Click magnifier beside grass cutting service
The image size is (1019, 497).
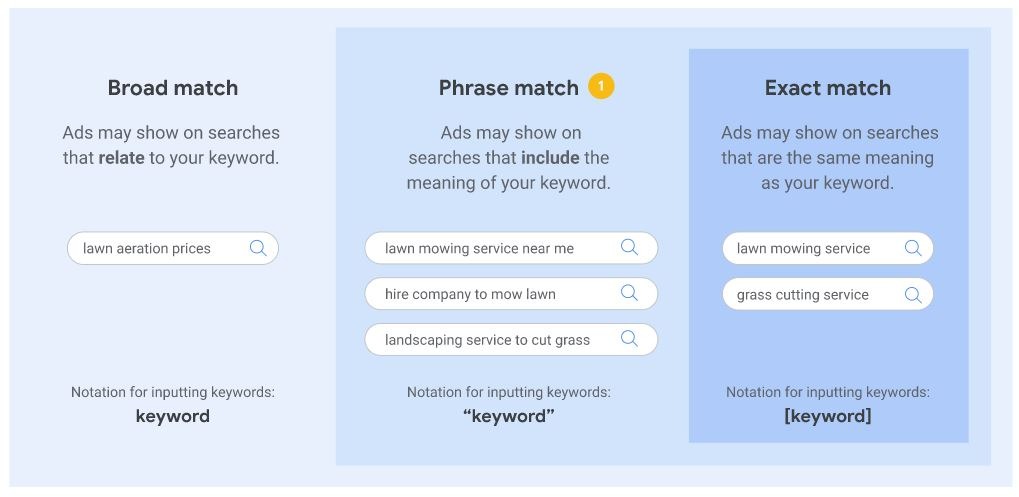point(913,294)
